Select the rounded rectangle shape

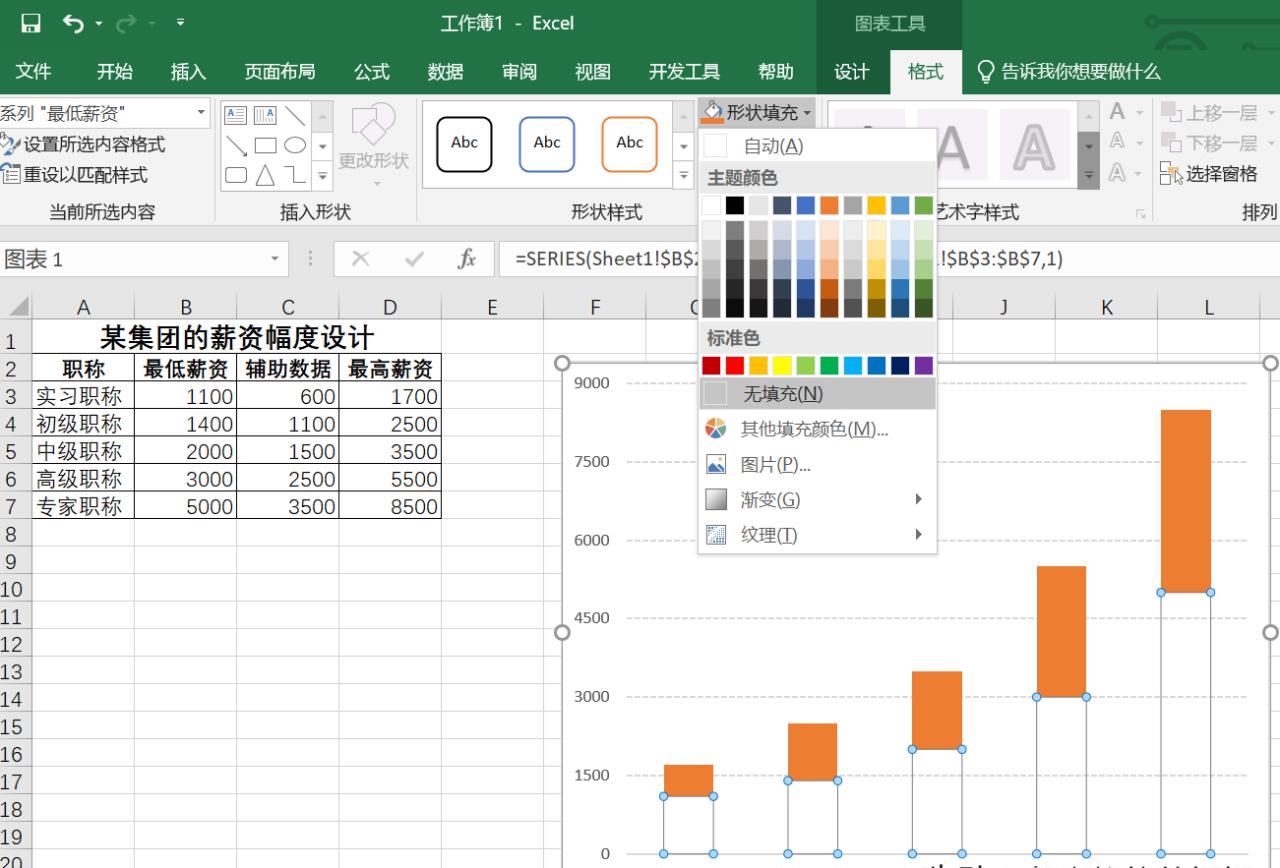click(x=235, y=175)
